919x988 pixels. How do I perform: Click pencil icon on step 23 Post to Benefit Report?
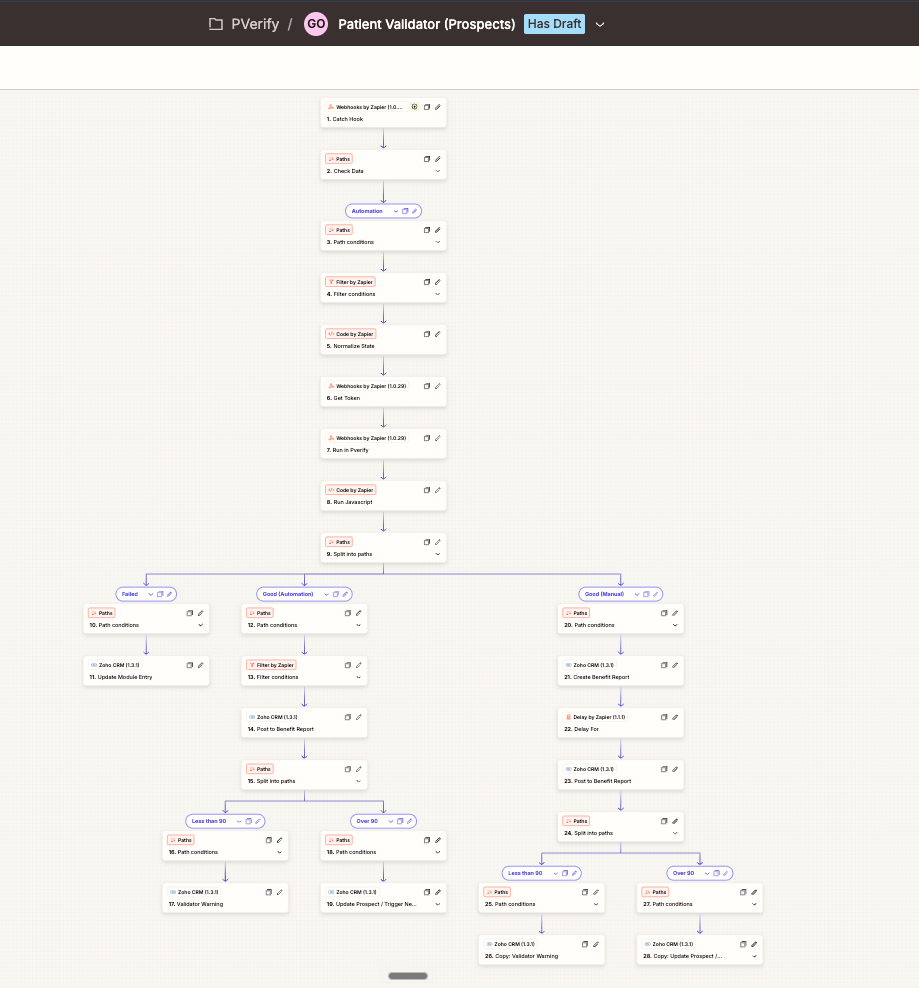(x=675, y=769)
